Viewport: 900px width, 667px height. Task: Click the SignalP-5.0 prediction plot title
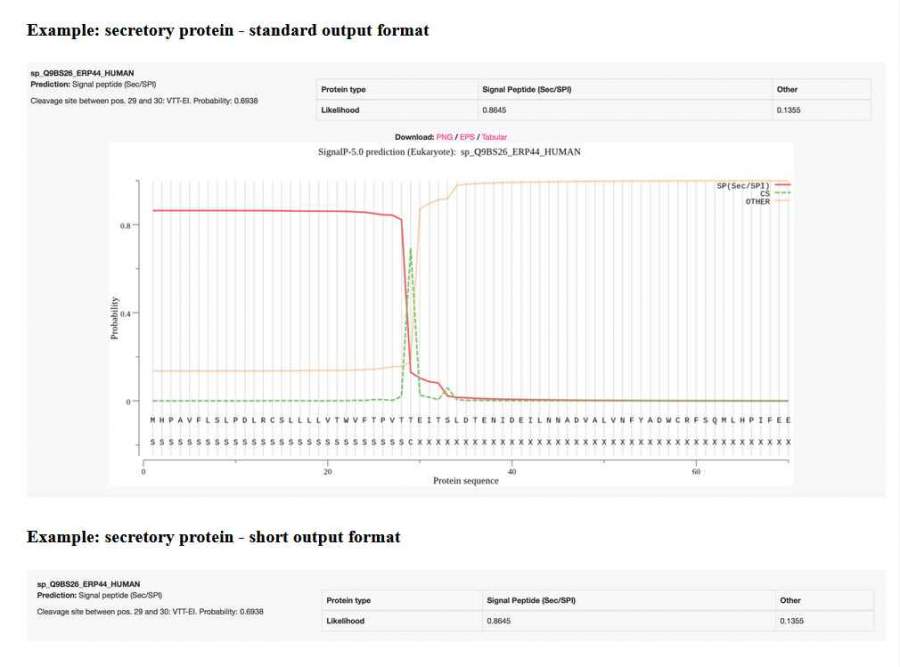tap(448, 152)
